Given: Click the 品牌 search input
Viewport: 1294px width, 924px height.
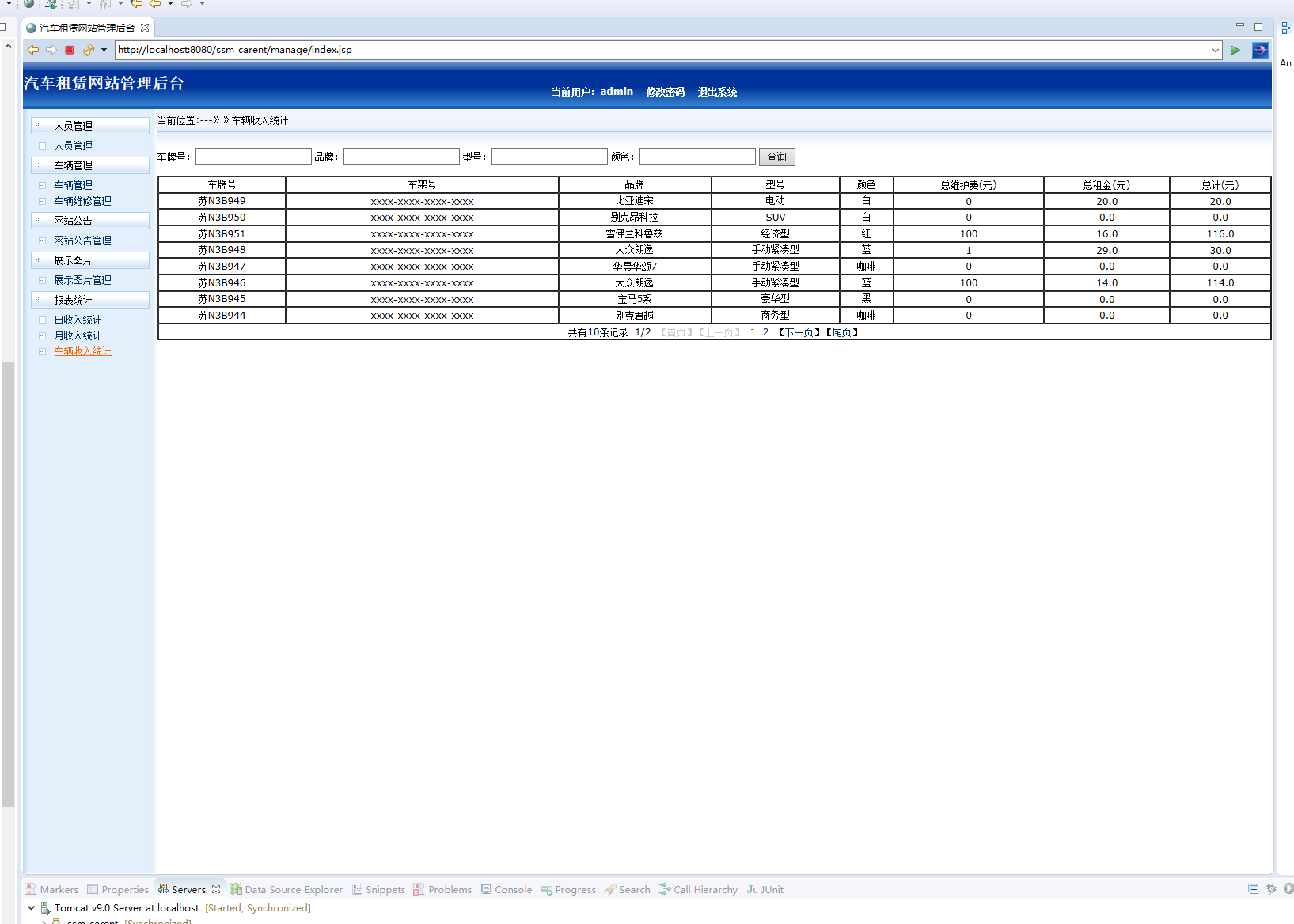Looking at the screenshot, I should pyautogui.click(x=401, y=157).
